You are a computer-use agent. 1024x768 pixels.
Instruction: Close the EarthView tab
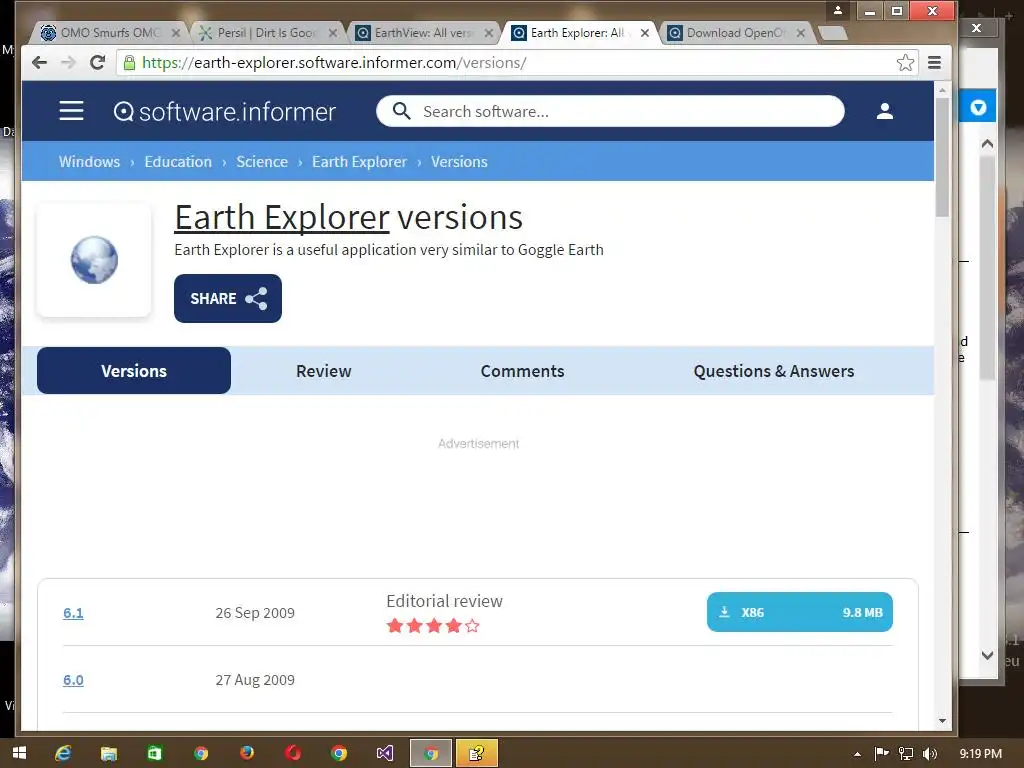(488, 33)
